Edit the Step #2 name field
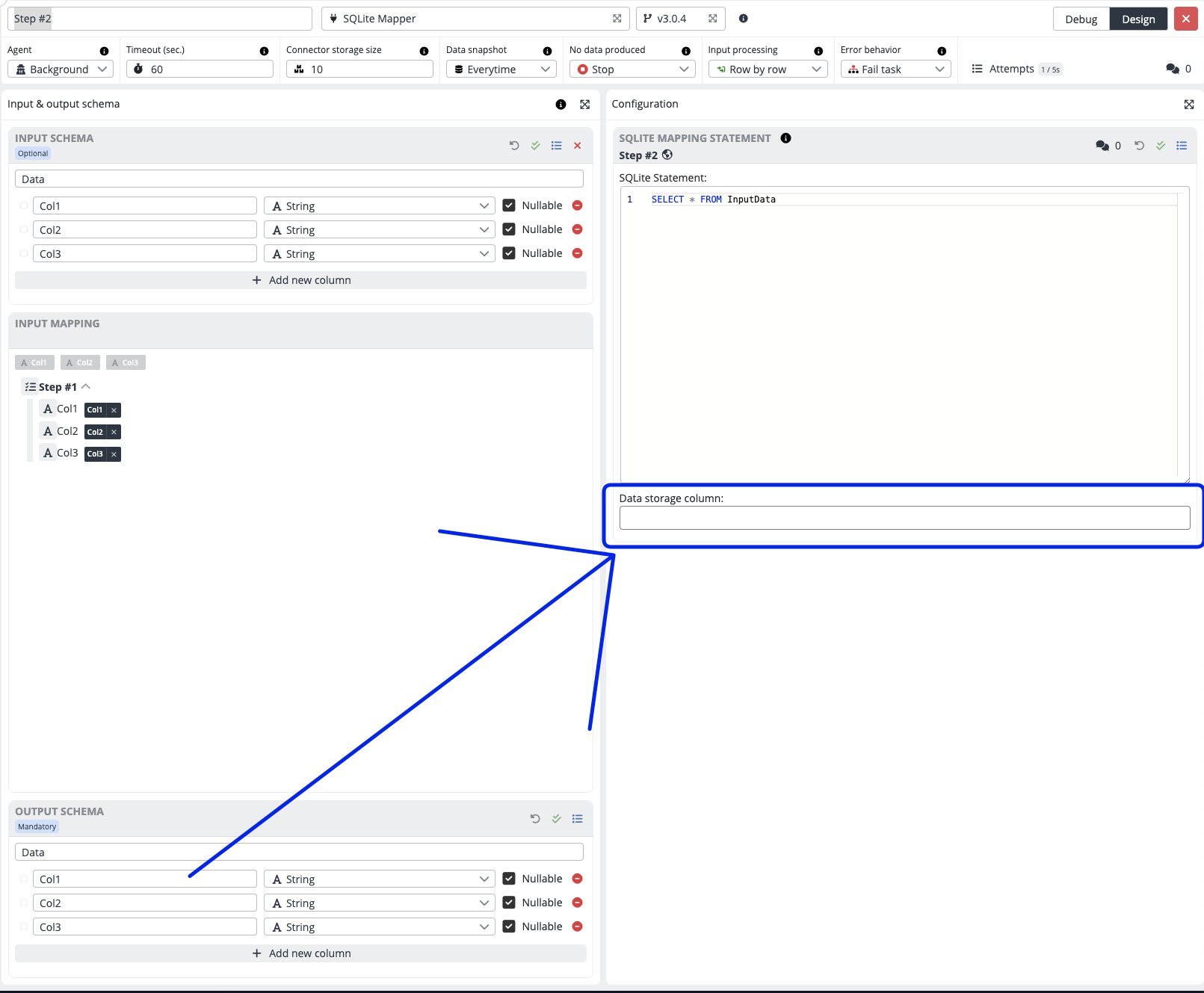 [x=160, y=19]
